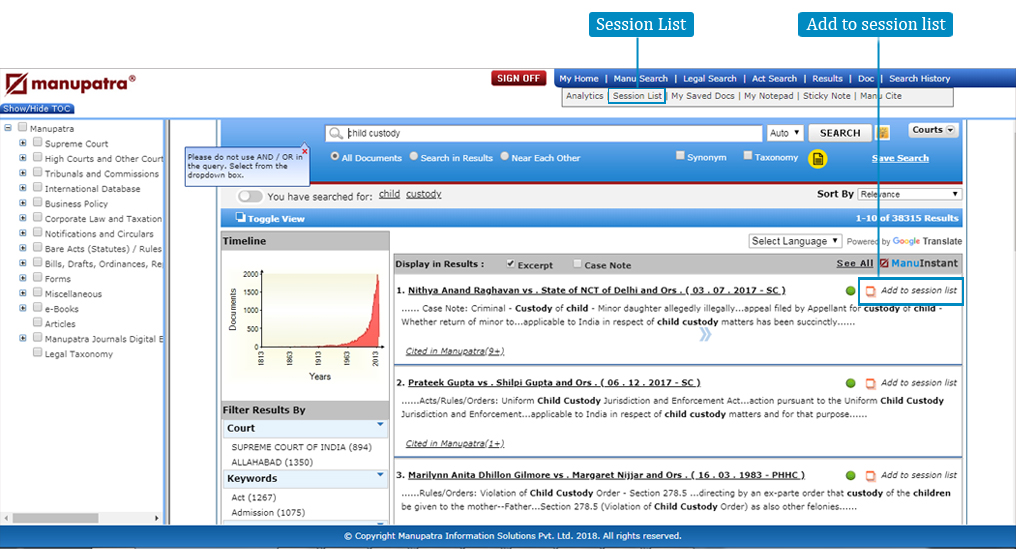
Task: Click the Manupatra logo
Action: coord(71,84)
